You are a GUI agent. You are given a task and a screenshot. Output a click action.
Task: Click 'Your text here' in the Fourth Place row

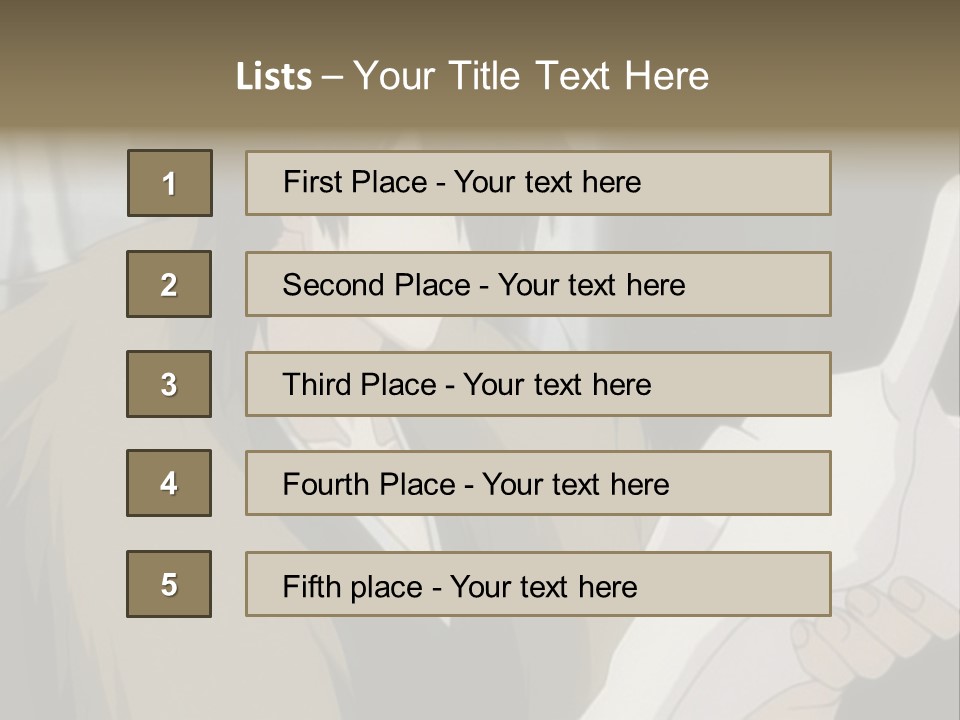coord(575,485)
